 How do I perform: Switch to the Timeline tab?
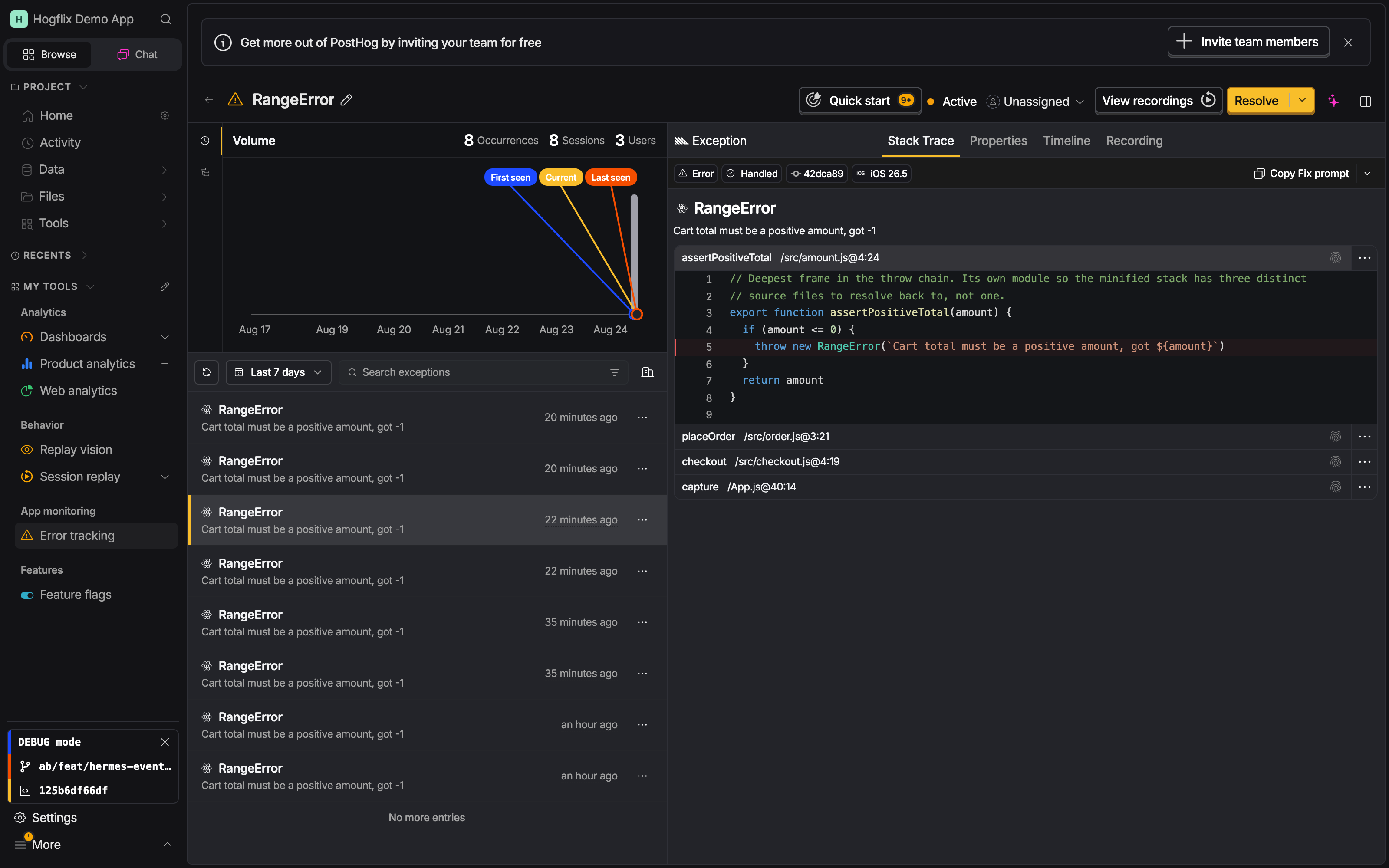pos(1066,141)
